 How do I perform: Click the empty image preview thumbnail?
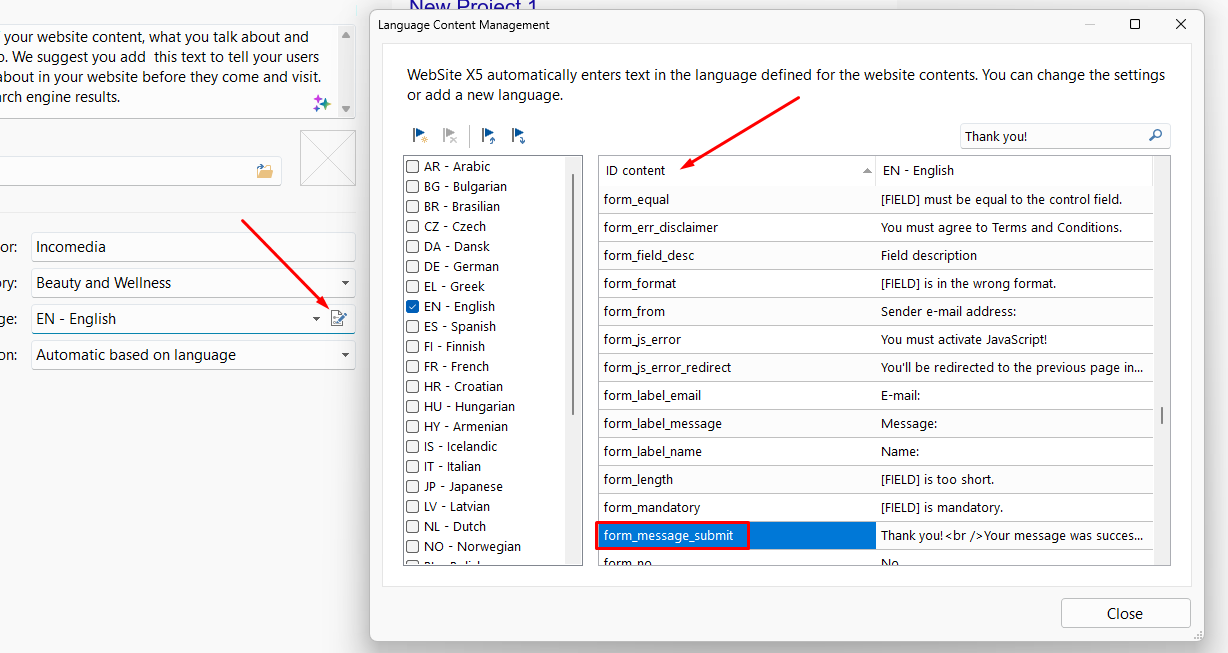click(328, 158)
